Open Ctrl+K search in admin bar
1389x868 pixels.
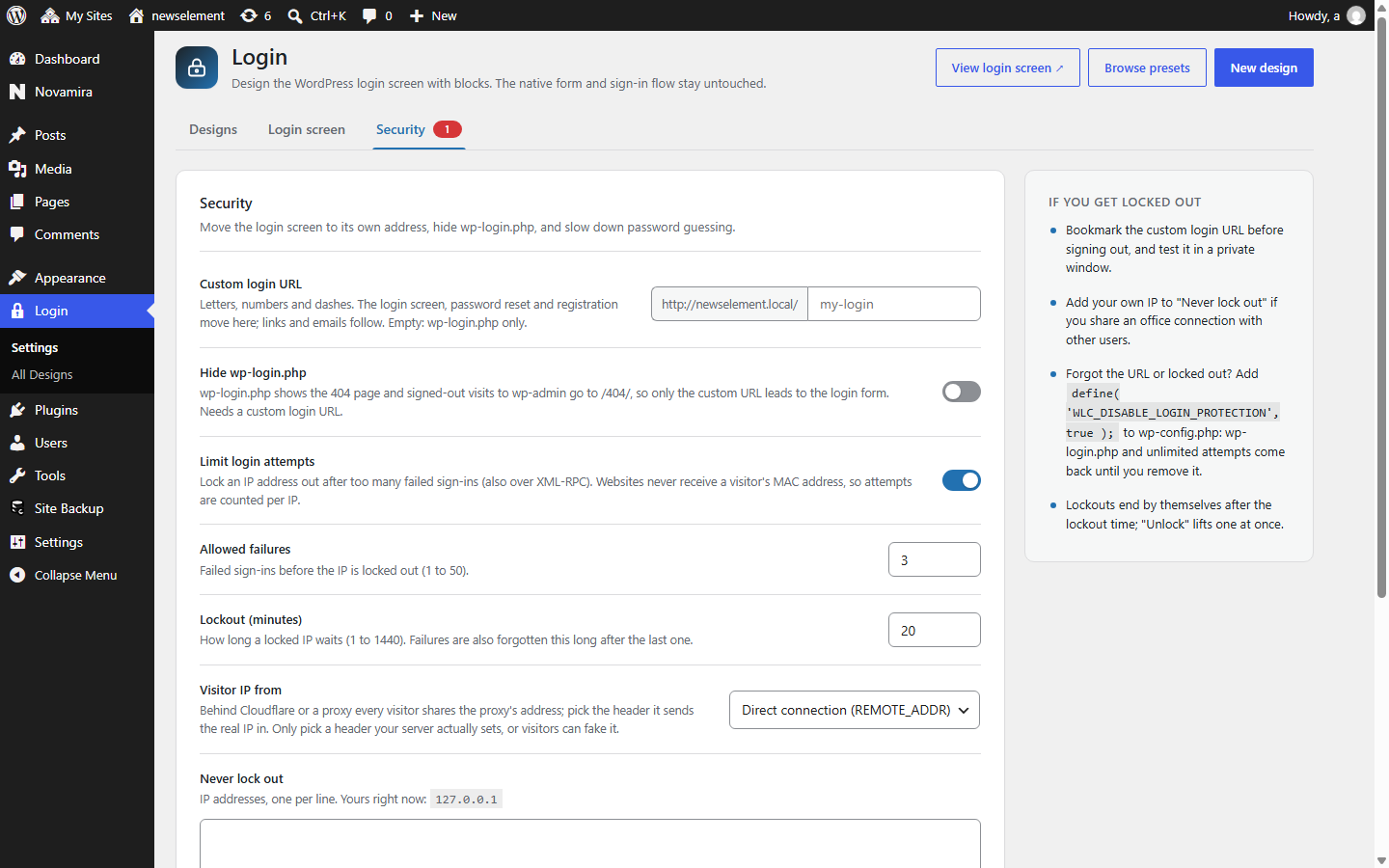[x=316, y=15]
